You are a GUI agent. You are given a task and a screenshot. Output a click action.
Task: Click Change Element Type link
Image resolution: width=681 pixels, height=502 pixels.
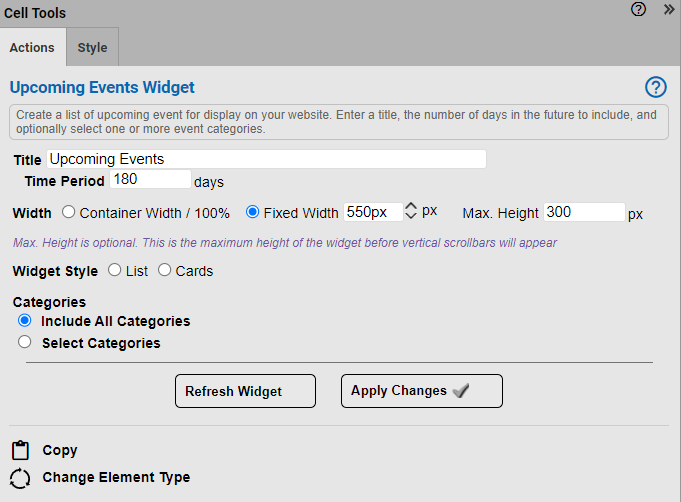pyautogui.click(x=116, y=478)
